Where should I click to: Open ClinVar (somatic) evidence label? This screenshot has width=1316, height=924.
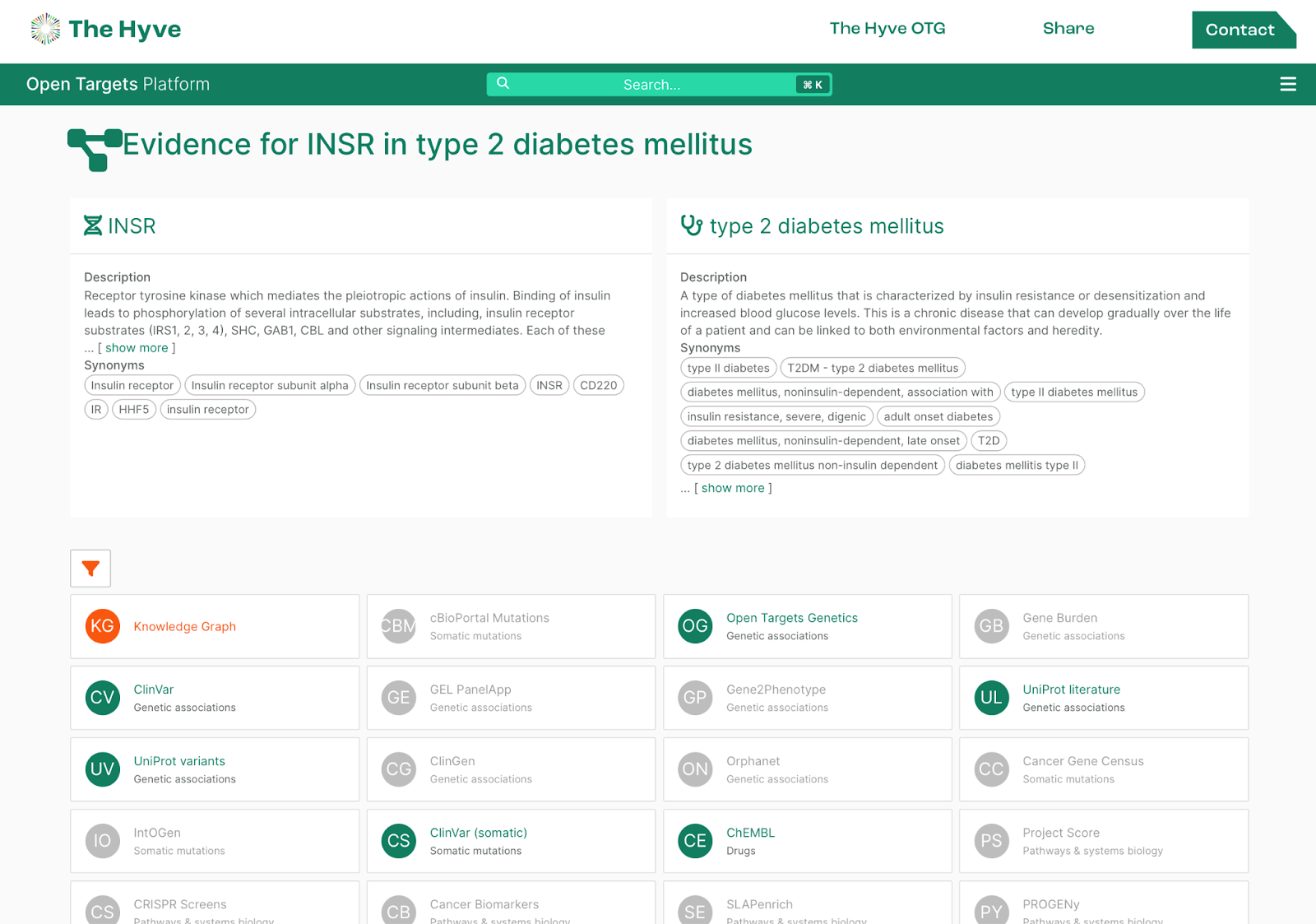(479, 833)
